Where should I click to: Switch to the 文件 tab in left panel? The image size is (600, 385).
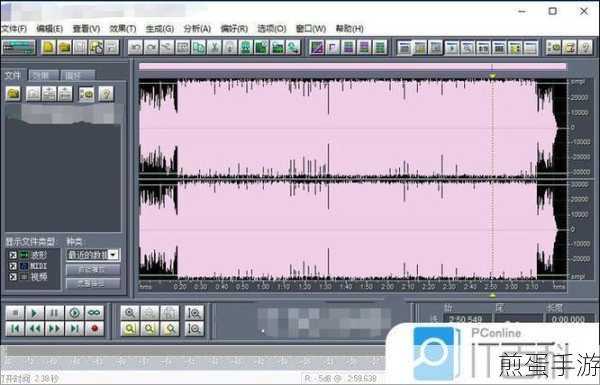[13, 75]
